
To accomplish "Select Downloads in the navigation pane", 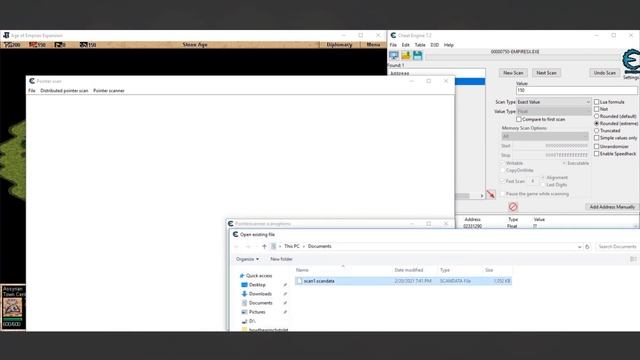I will pos(256,294).
